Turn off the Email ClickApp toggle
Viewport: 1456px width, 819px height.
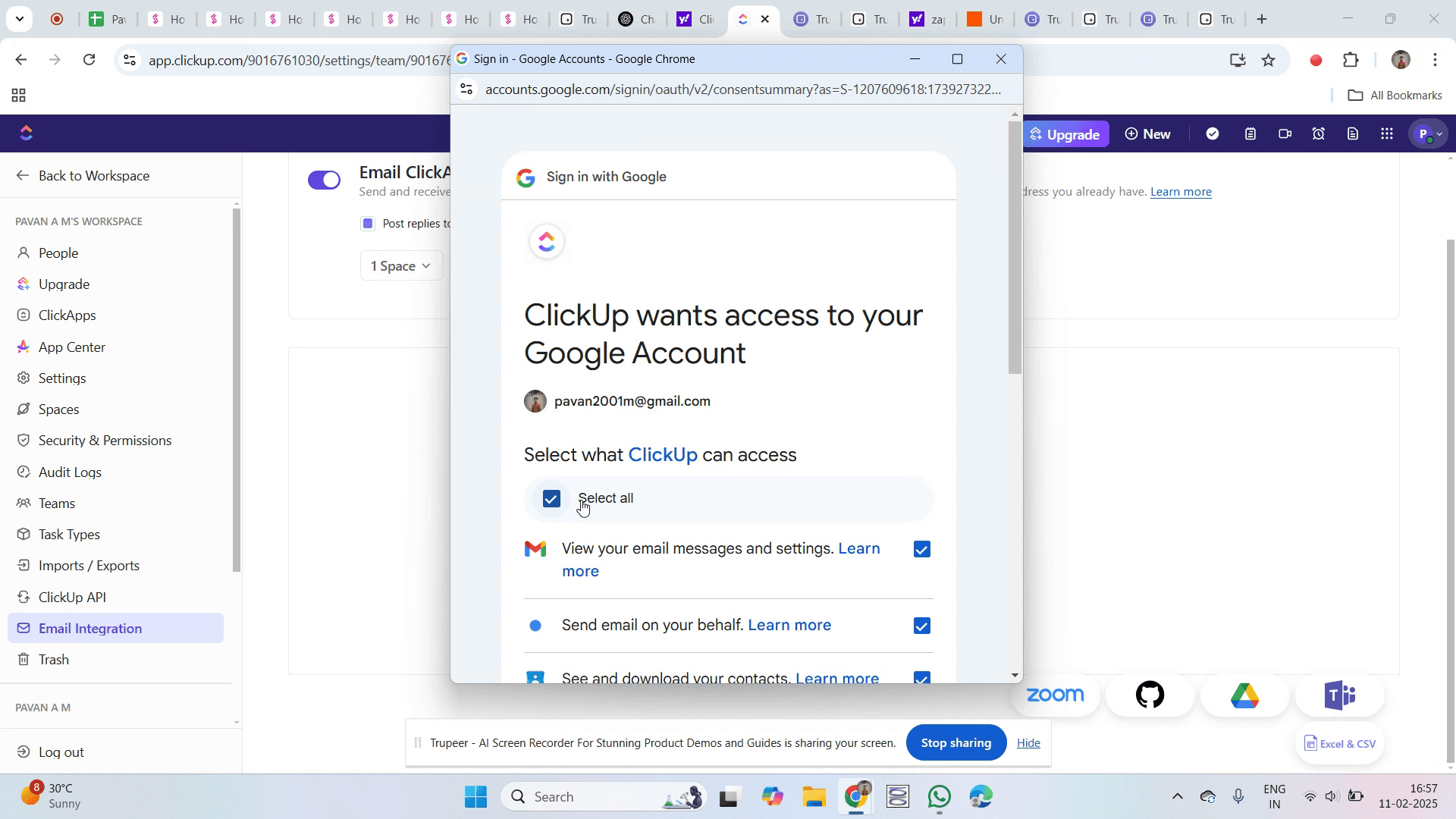coord(325,180)
